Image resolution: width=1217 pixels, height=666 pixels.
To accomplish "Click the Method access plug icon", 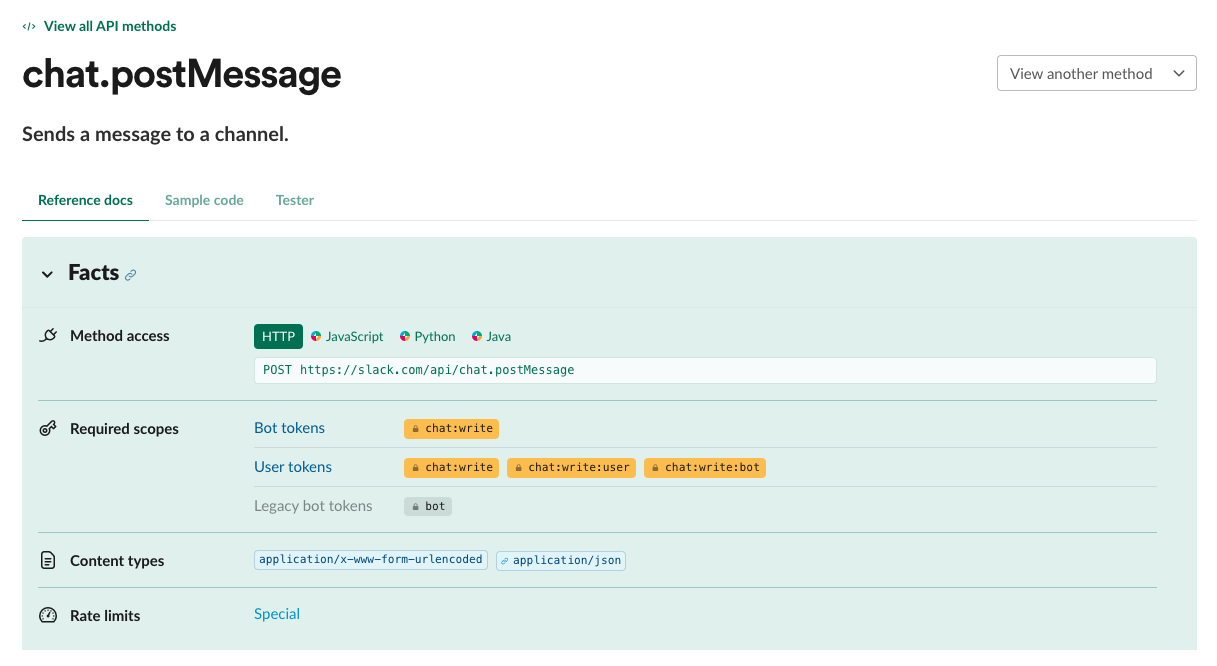I will point(48,336).
